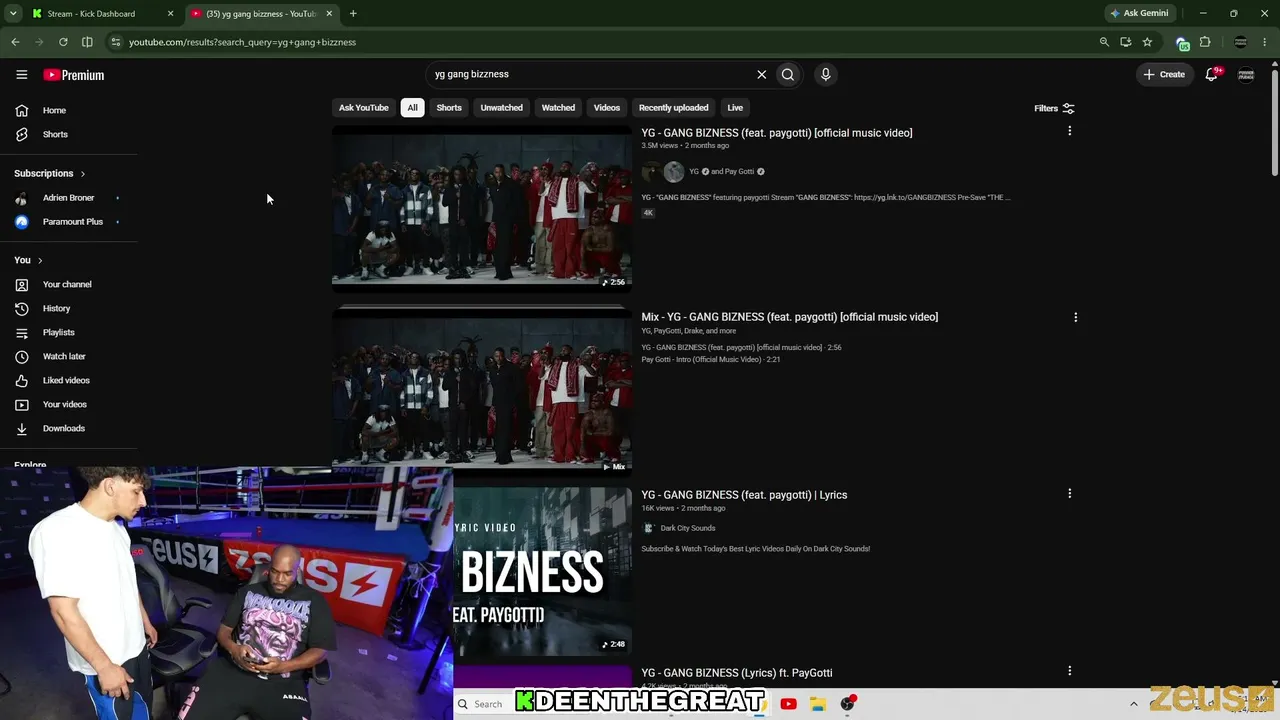Go to Home in the sidebar

(54, 110)
